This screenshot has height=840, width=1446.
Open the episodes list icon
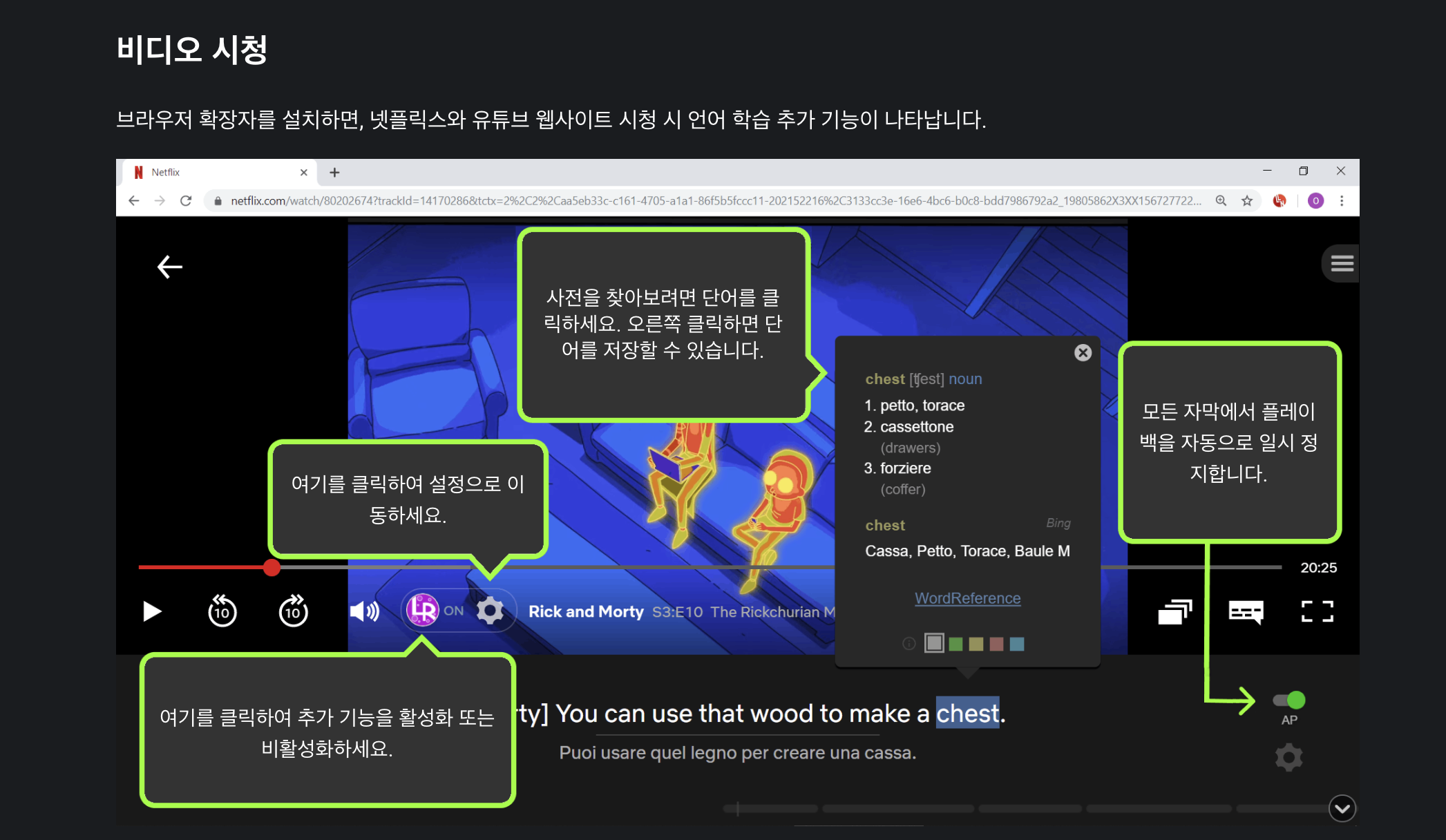(1174, 611)
